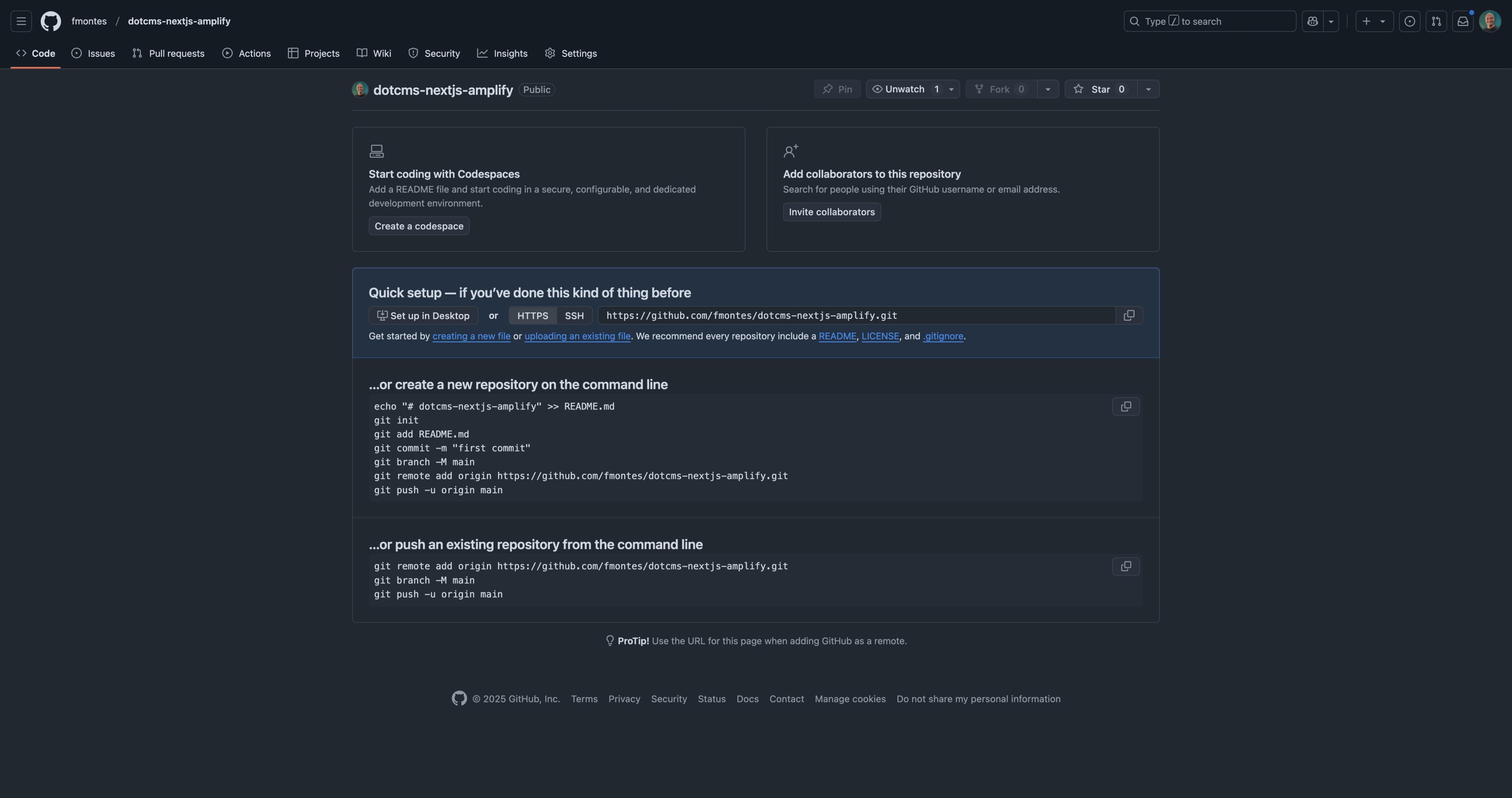Open the Star lists dropdown

click(1148, 89)
